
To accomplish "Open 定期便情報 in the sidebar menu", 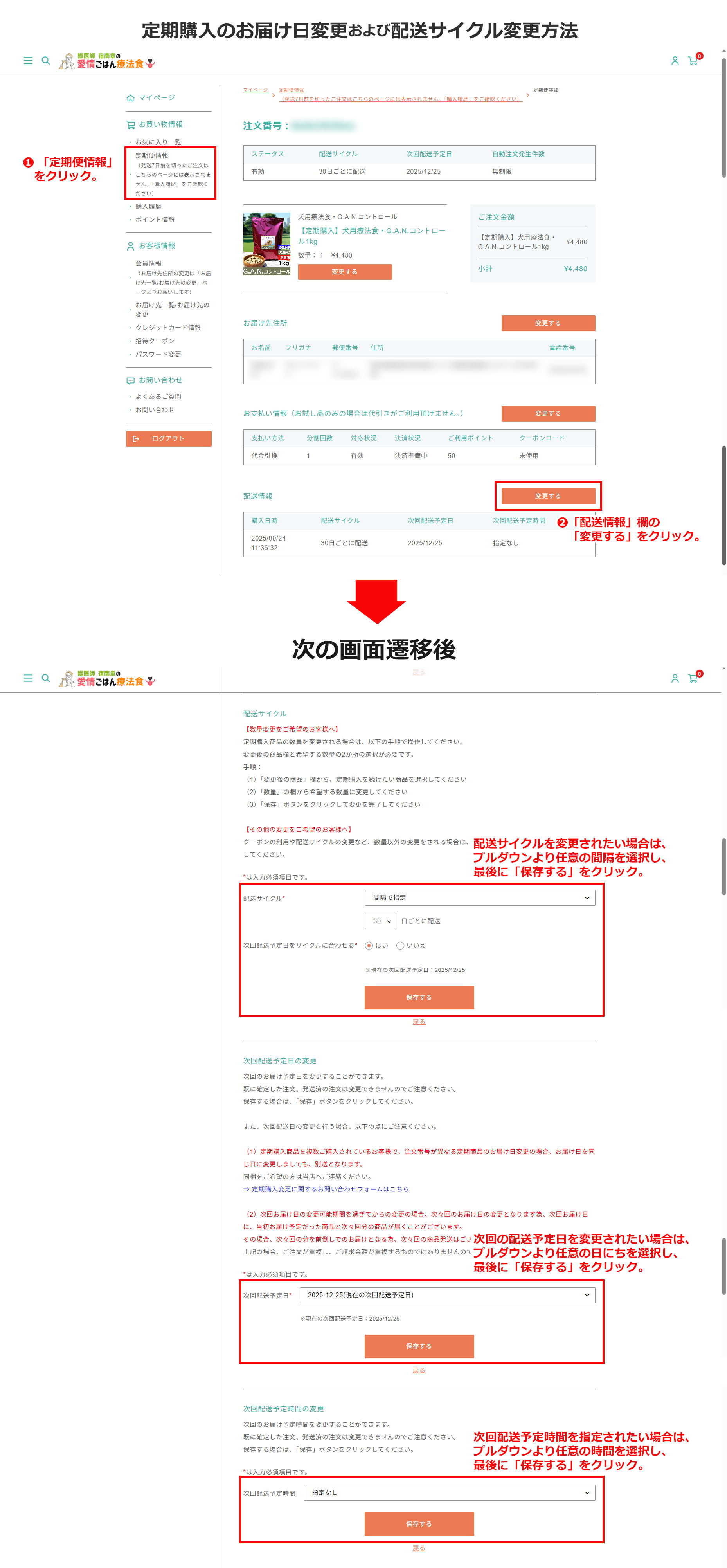I will pyautogui.click(x=152, y=156).
